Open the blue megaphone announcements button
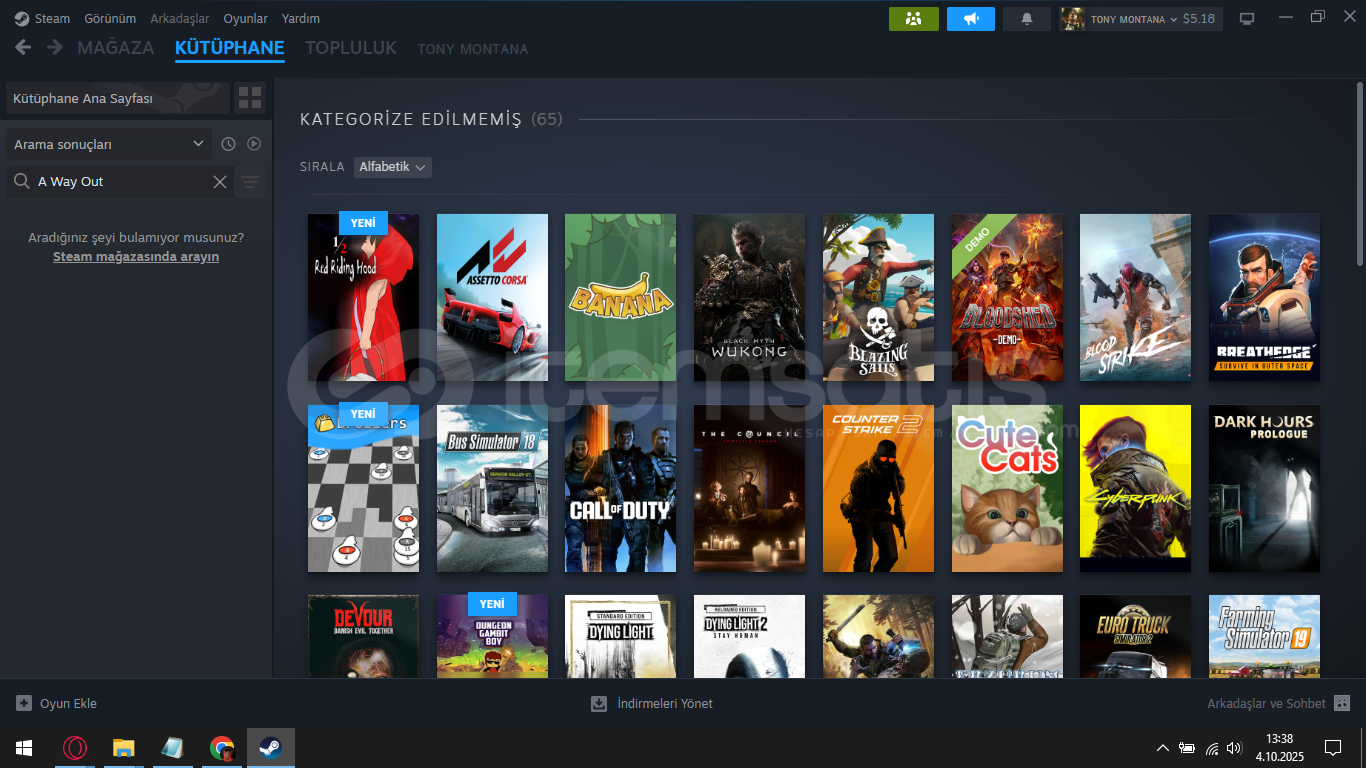Screen dimensions: 1366x768 [971, 19]
